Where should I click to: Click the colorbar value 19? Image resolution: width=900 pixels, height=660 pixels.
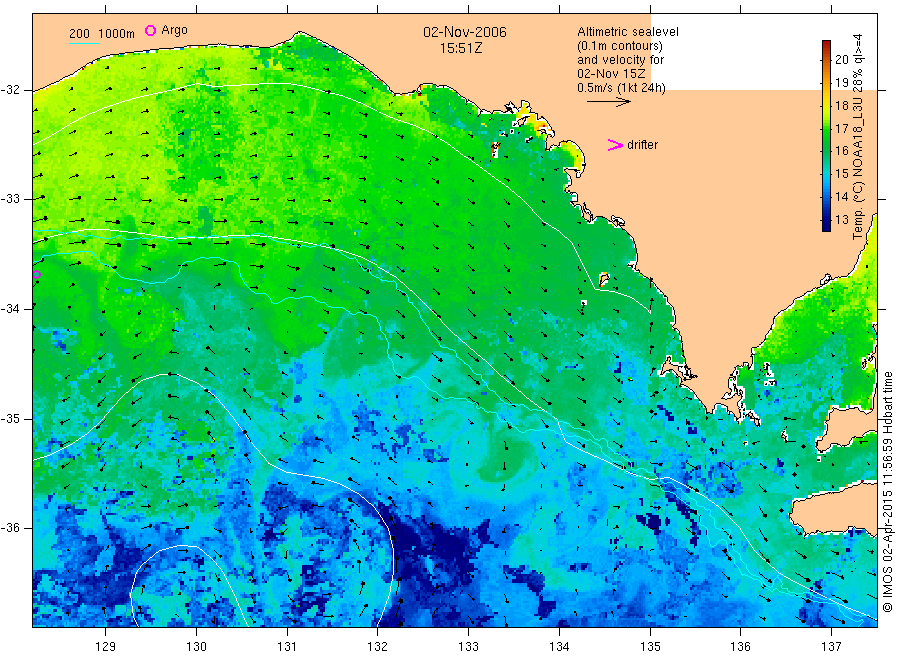click(841, 82)
